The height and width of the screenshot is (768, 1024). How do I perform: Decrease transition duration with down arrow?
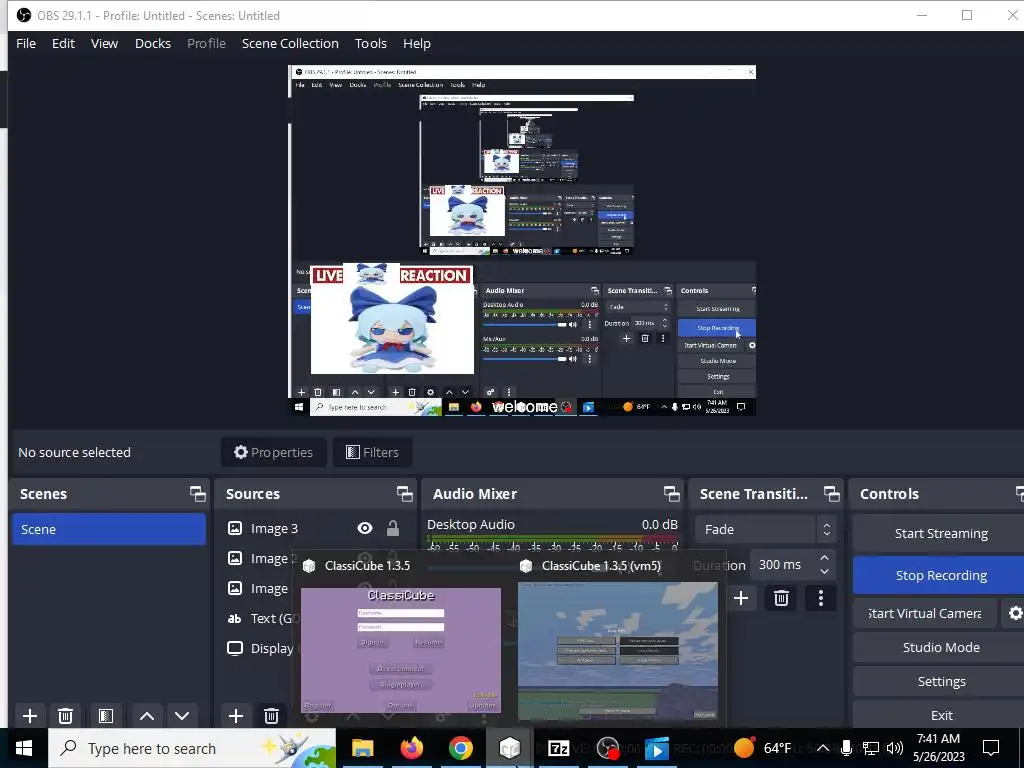824,572
